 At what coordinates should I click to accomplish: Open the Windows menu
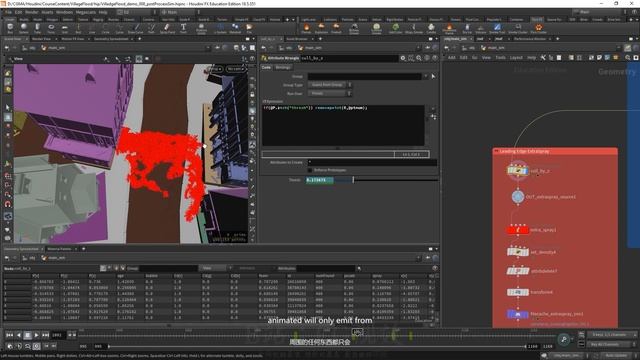coord(64,12)
